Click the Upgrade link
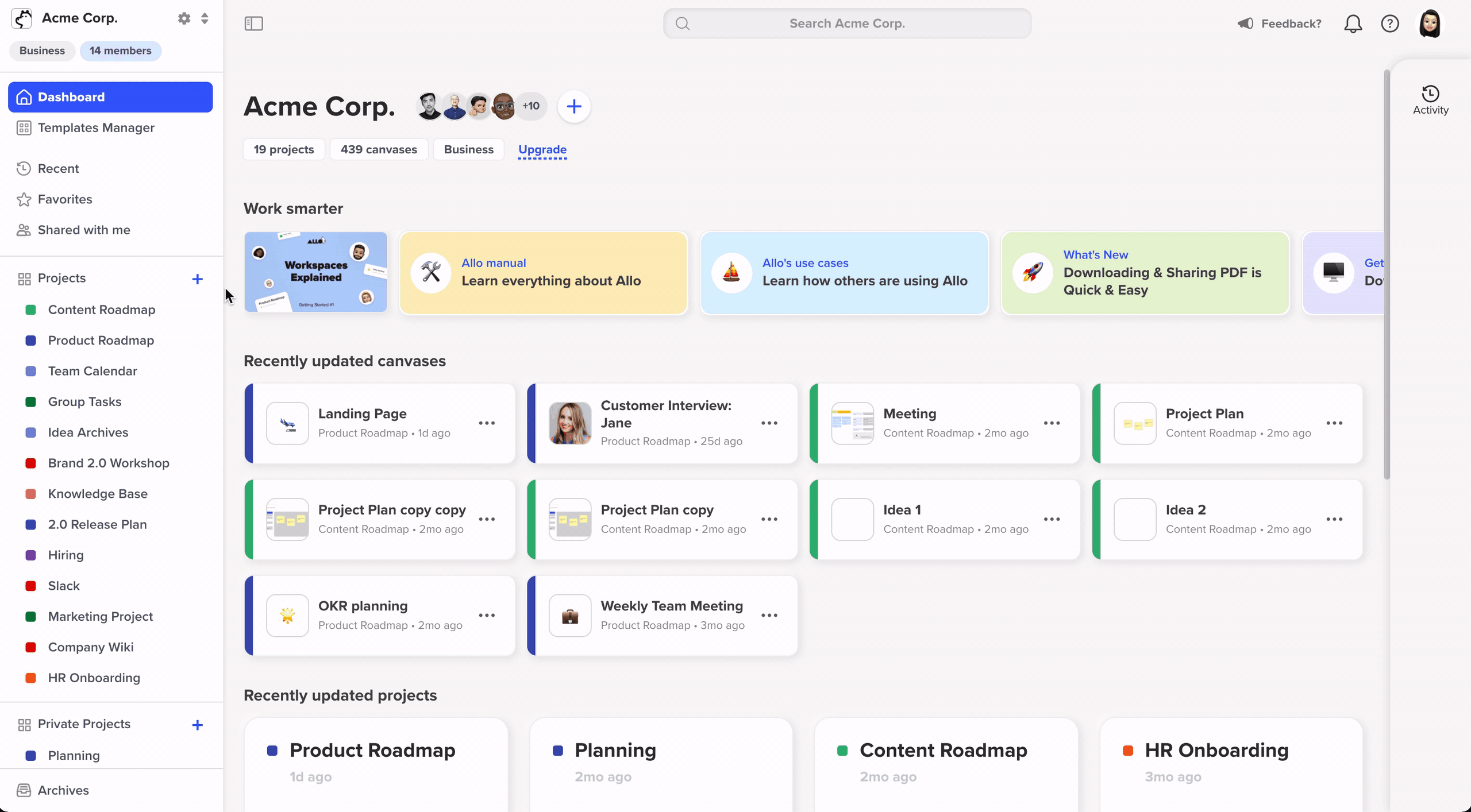Image resolution: width=1471 pixels, height=812 pixels. click(x=542, y=149)
